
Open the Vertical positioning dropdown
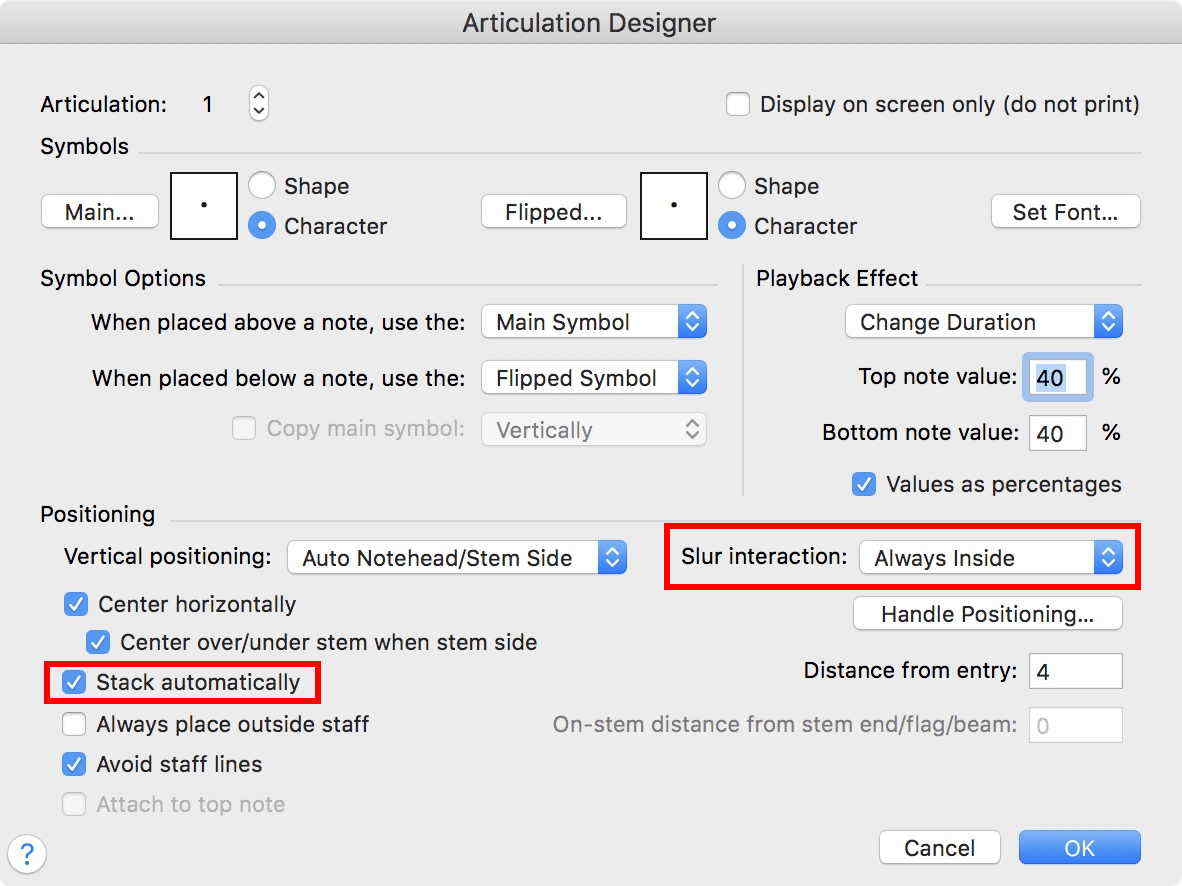(457, 558)
